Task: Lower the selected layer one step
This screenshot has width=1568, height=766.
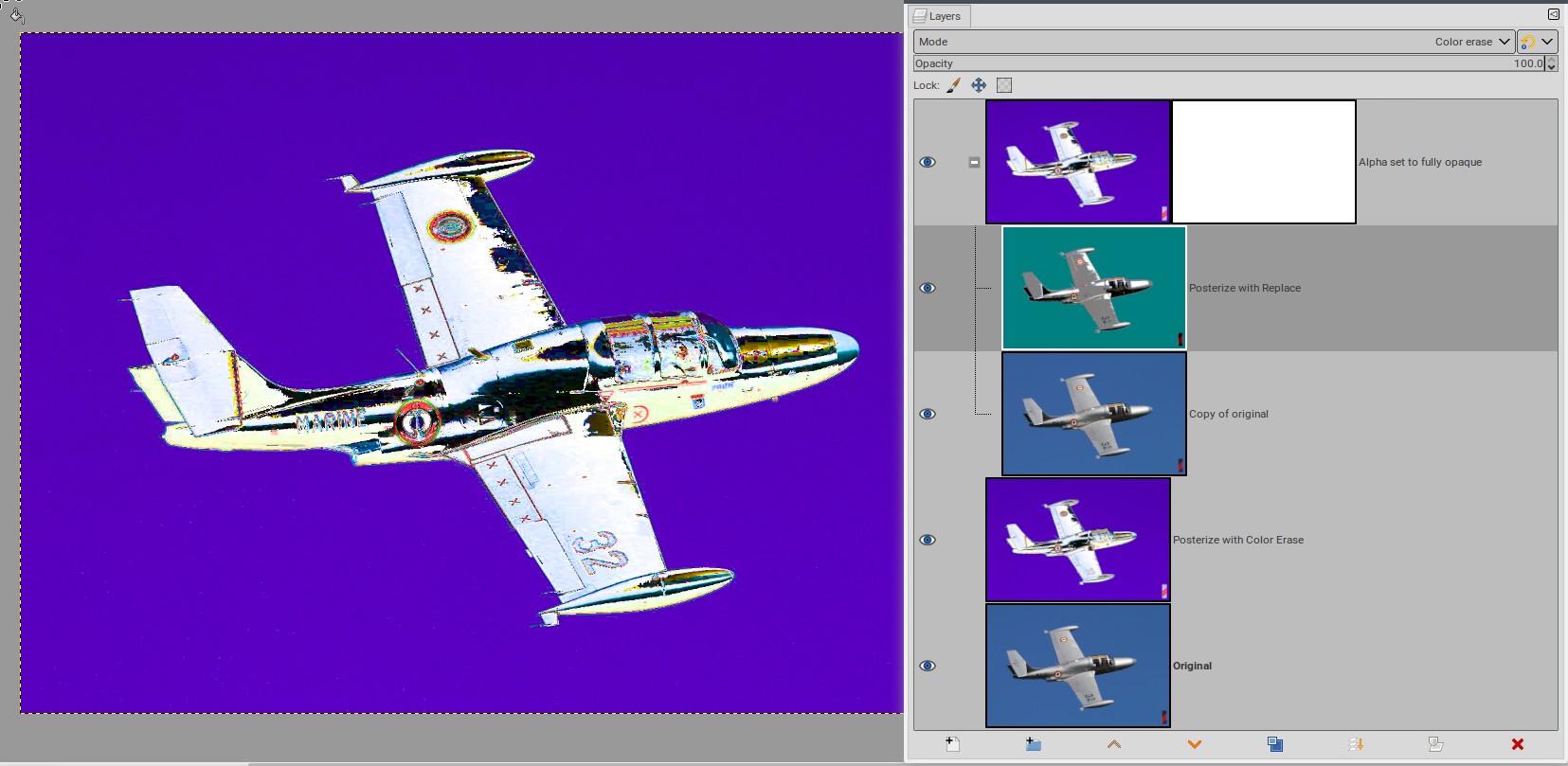Action: (1195, 744)
